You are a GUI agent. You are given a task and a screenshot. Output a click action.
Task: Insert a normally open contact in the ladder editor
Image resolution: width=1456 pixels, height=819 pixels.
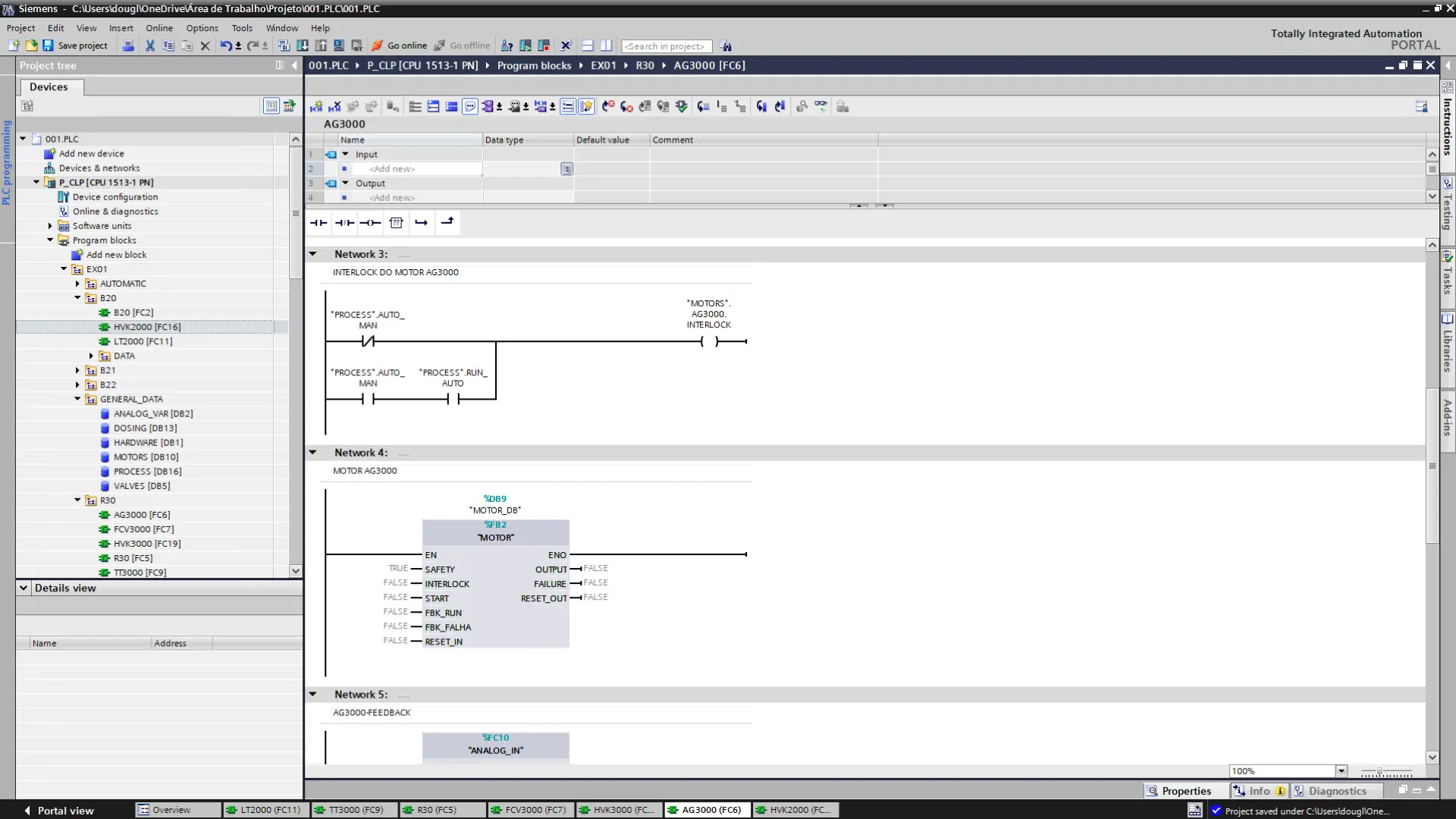[x=318, y=222]
